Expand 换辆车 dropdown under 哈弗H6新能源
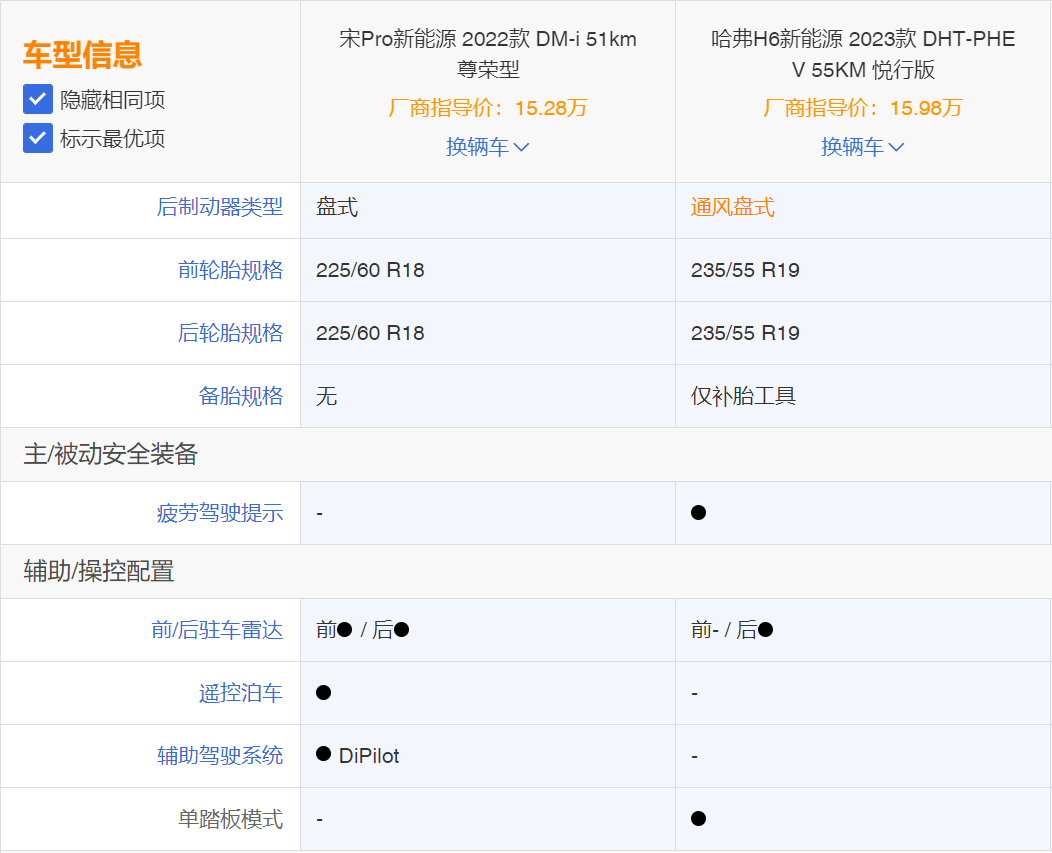 862,147
